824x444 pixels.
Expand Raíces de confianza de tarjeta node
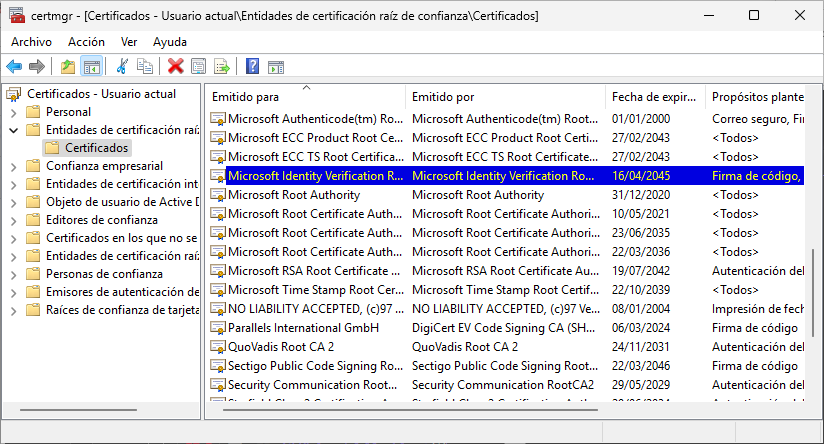pyautogui.click(x=14, y=311)
